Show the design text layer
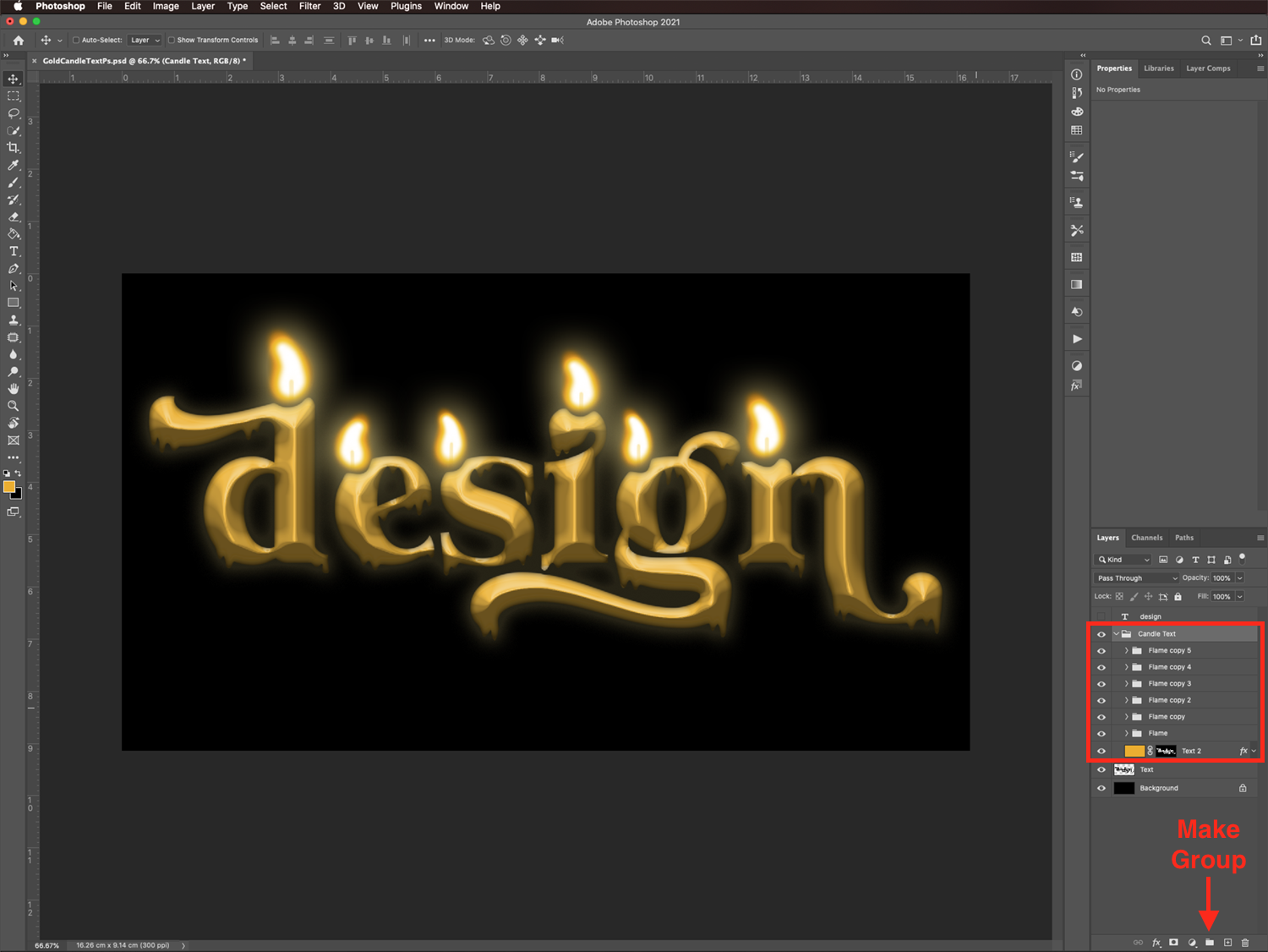This screenshot has height=952, width=1268. click(1101, 616)
